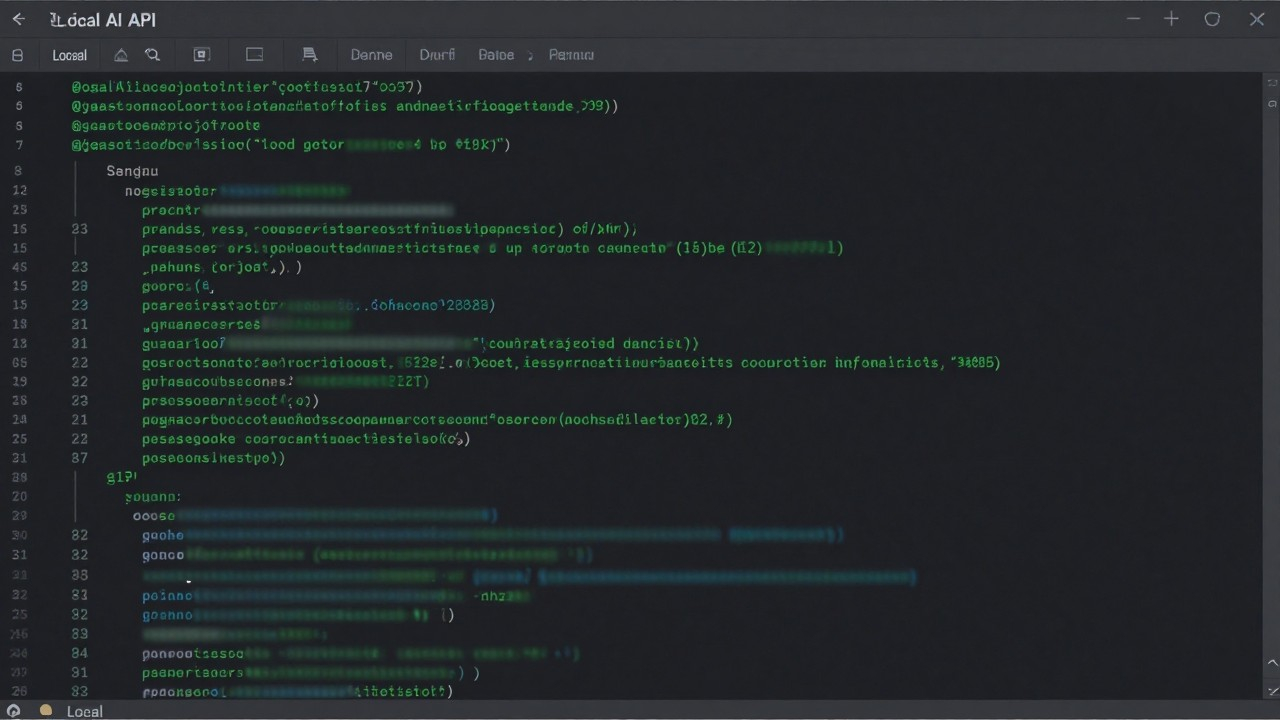Screen dimensions: 1280x720
Task: Expand the chevron after Batoe
Action: click(530, 55)
